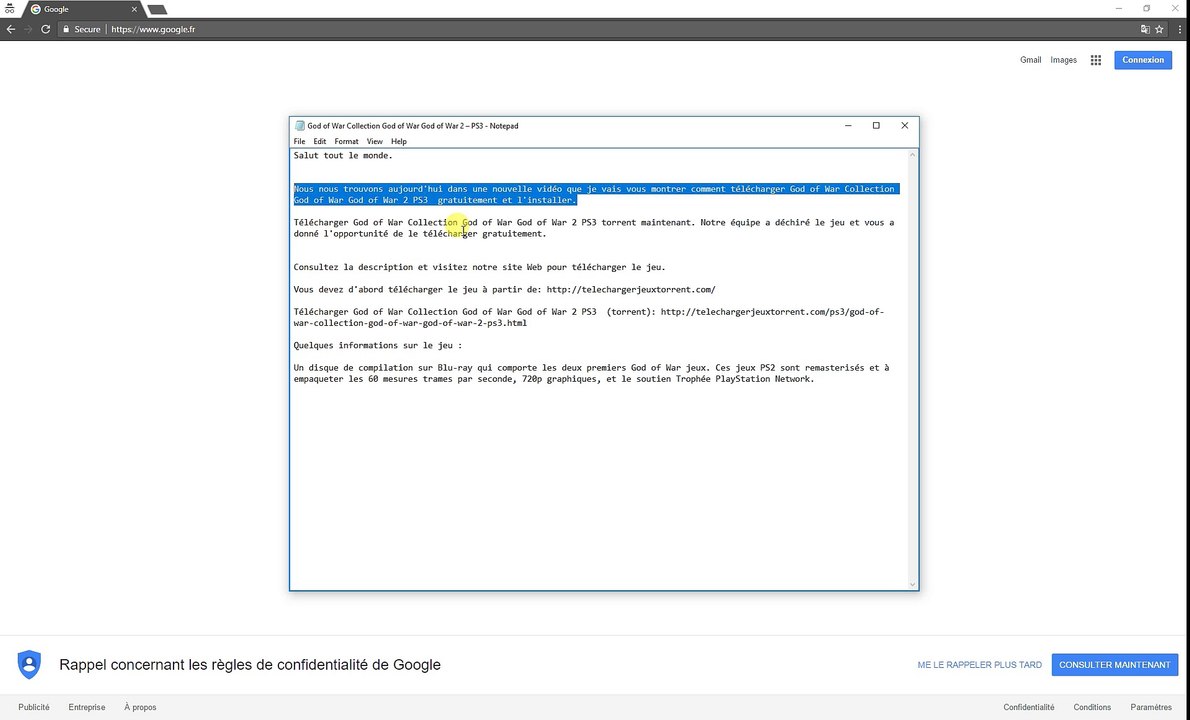Restore down the Chrome window
This screenshot has height=720, width=1190.
(x=1147, y=8)
